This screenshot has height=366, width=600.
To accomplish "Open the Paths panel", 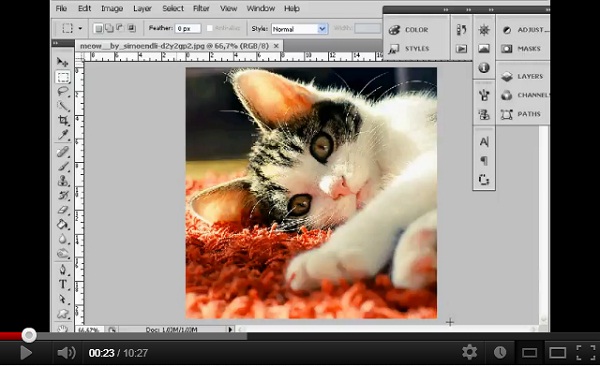I will pos(521,114).
